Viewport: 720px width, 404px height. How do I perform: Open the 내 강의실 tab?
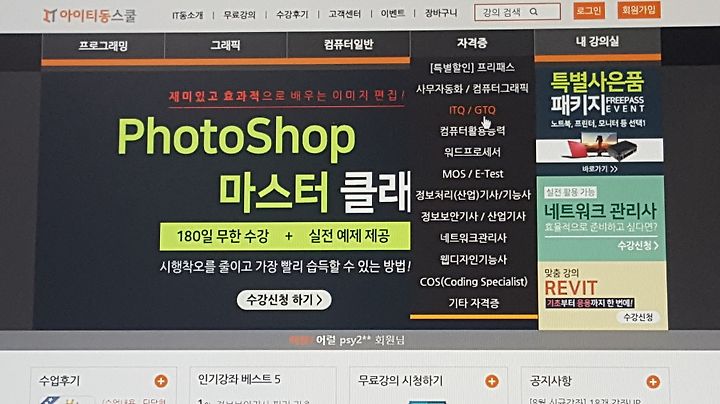coord(597,42)
